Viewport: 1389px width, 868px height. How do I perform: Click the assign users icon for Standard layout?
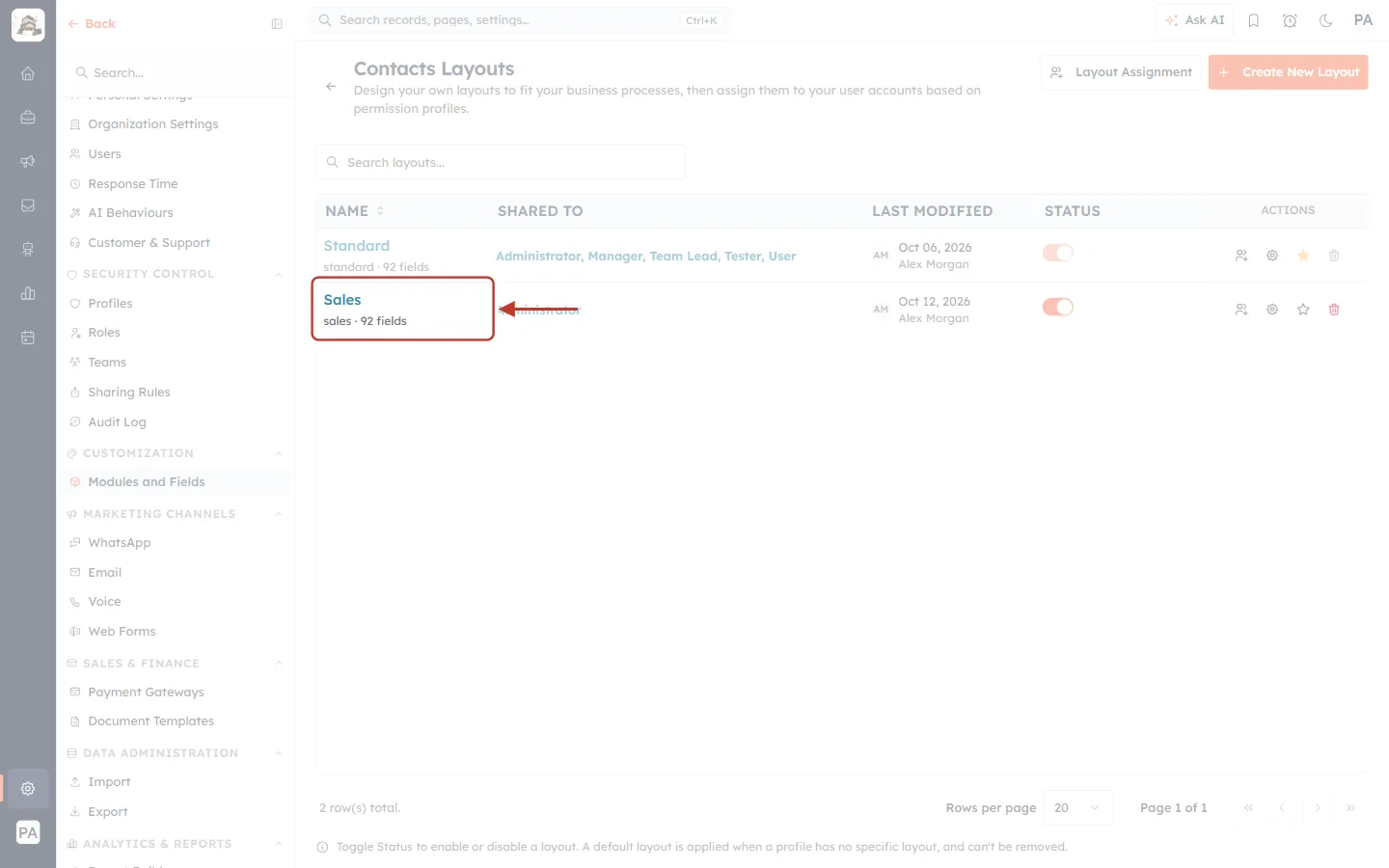click(x=1241, y=256)
